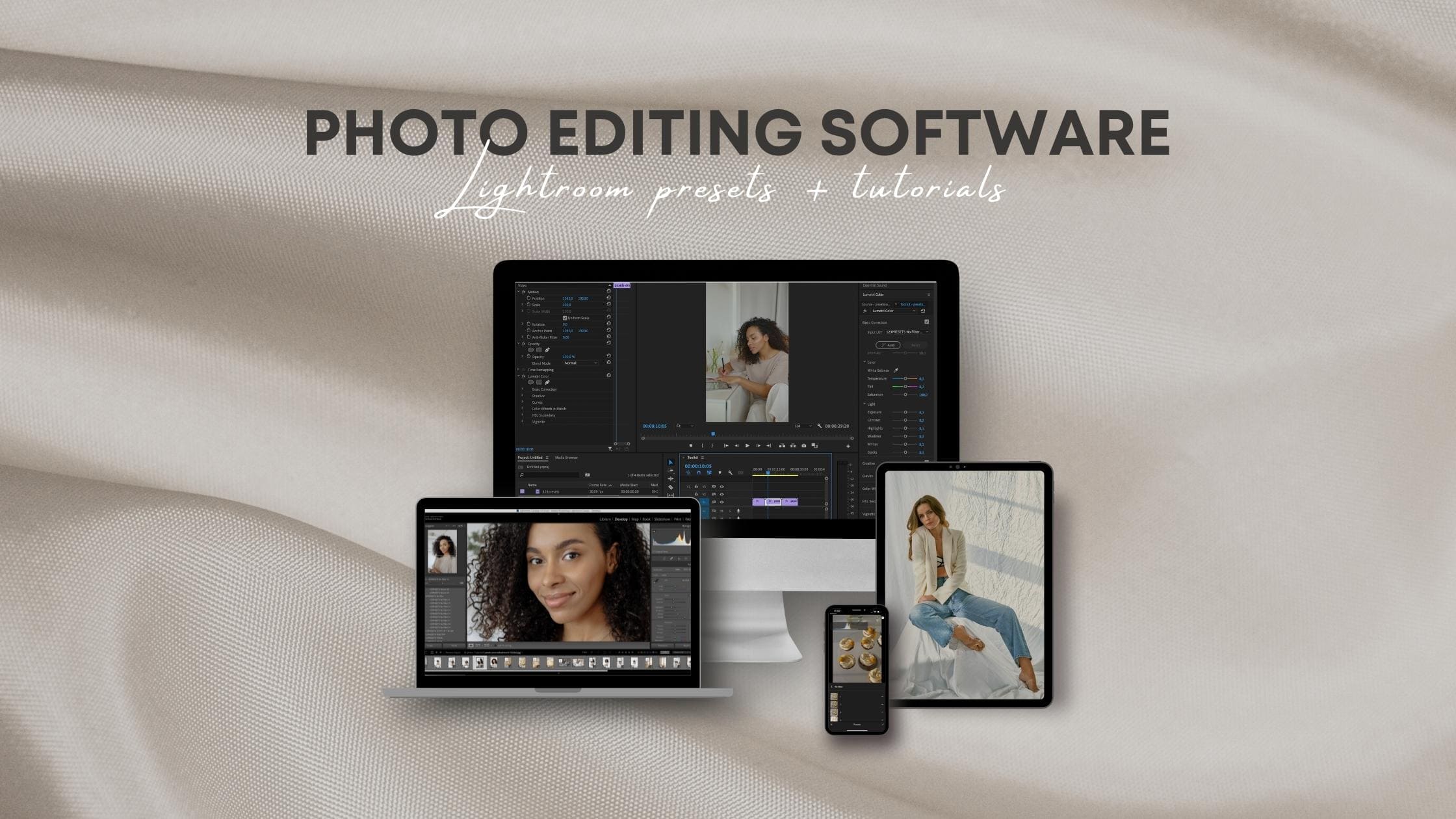Image resolution: width=1456 pixels, height=819 pixels.
Task: Select the Selection arrow tool in Premiere
Action: click(671, 462)
